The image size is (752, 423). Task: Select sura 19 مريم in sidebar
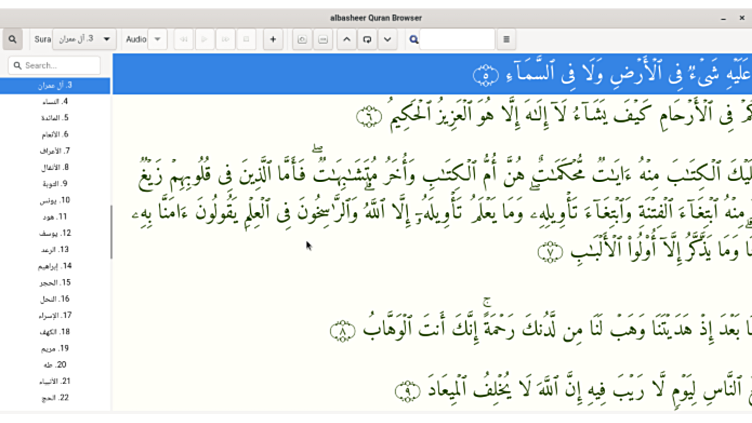click(55, 348)
